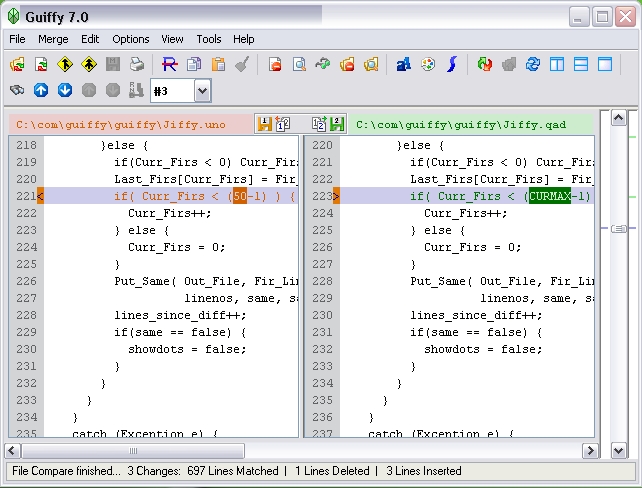Click yellow diamond icon with single arrow
The image size is (642, 488).
coord(65,64)
